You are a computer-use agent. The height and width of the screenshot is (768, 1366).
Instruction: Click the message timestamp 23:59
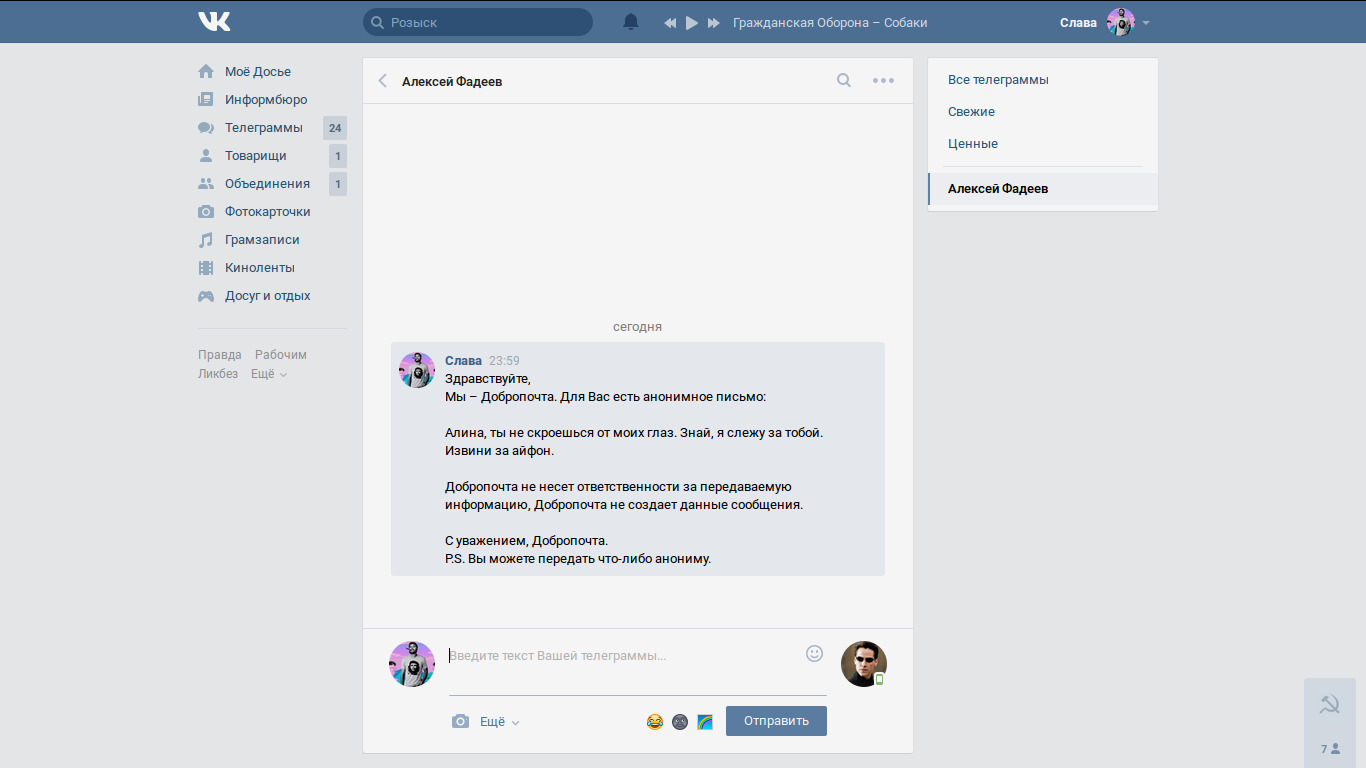click(504, 361)
